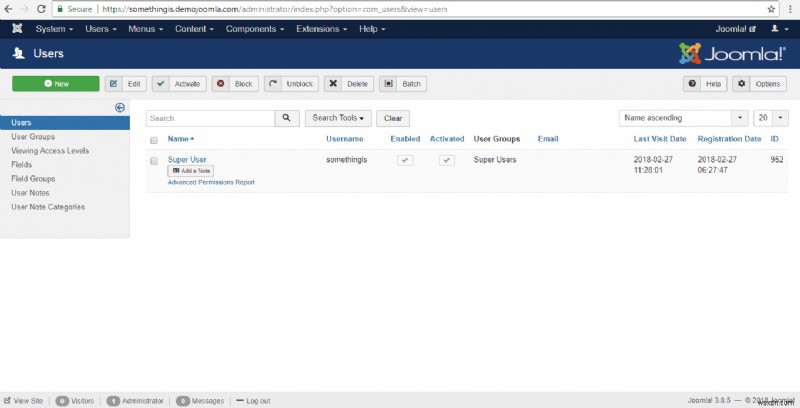Click New user green button
800x408 pixels.
coord(56,84)
